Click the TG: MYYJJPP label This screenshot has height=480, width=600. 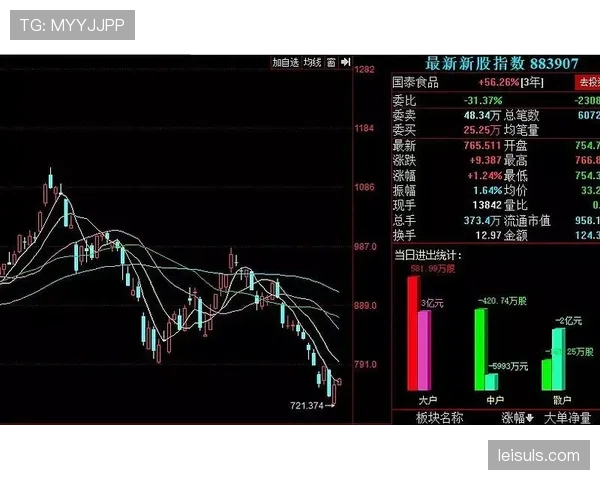click(x=72, y=24)
